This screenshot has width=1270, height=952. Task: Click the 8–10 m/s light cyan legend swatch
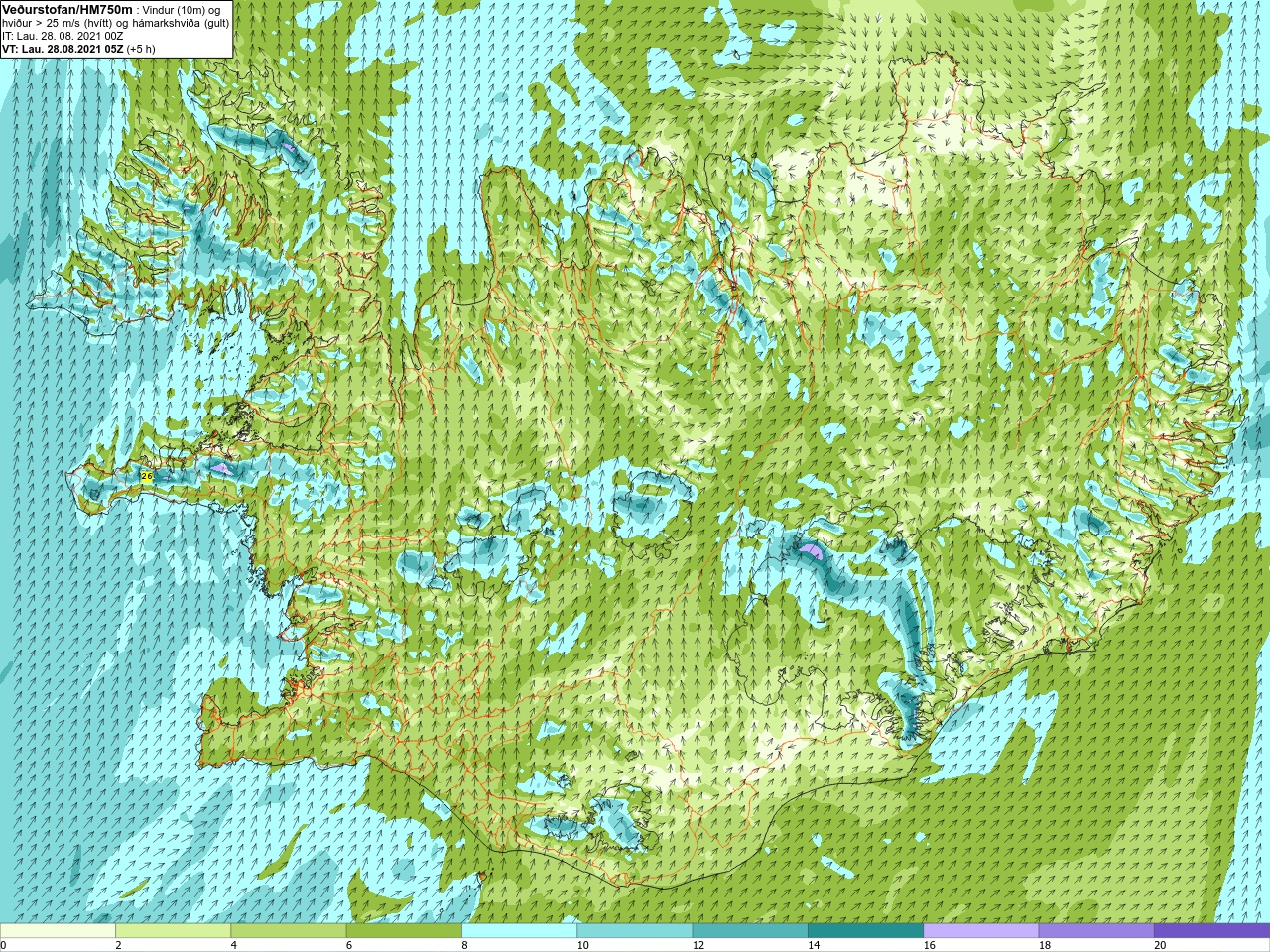click(519, 931)
